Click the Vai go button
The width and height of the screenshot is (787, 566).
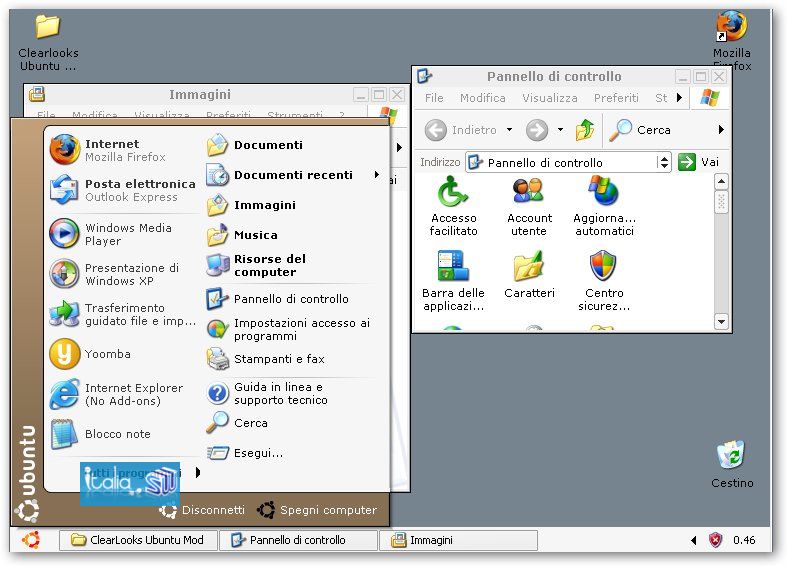pyautogui.click(x=698, y=162)
